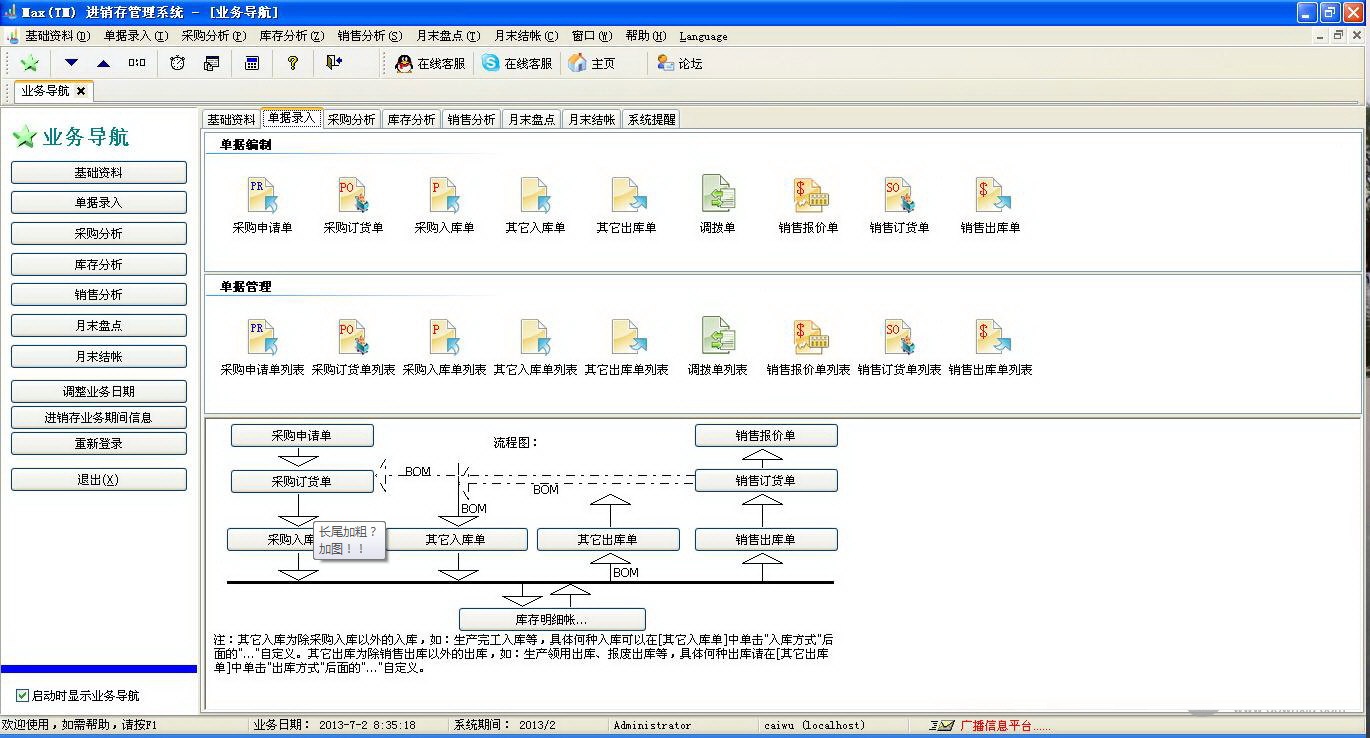The image size is (1370, 738).
Task: Click the 销售分析 button in the sidebar
Action: 99,295
